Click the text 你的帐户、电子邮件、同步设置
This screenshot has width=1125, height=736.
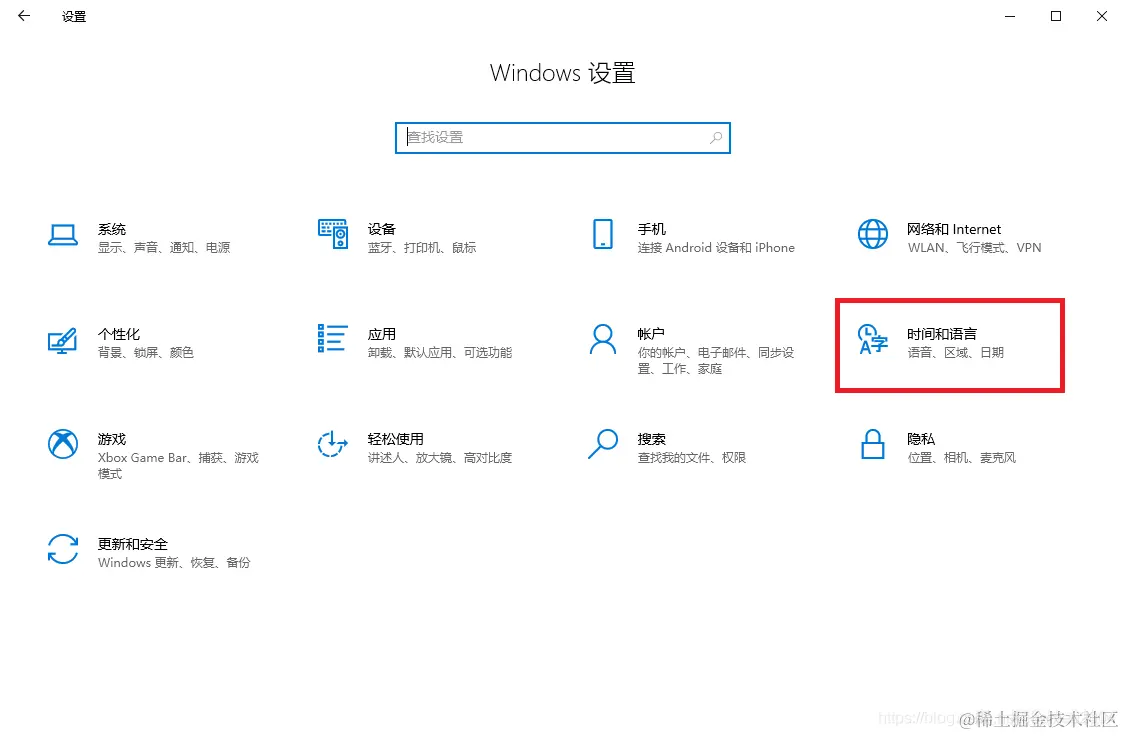coord(716,360)
